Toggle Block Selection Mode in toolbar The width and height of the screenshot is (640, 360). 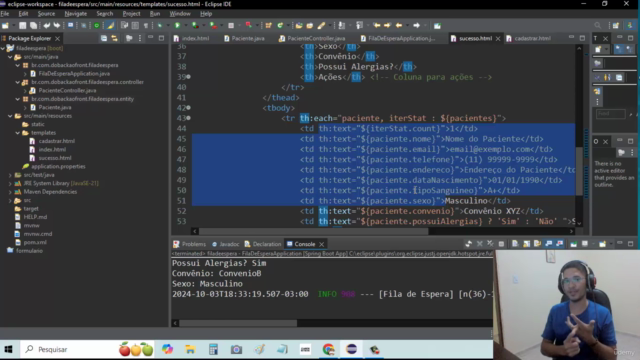pyautogui.click(x=135, y=25)
